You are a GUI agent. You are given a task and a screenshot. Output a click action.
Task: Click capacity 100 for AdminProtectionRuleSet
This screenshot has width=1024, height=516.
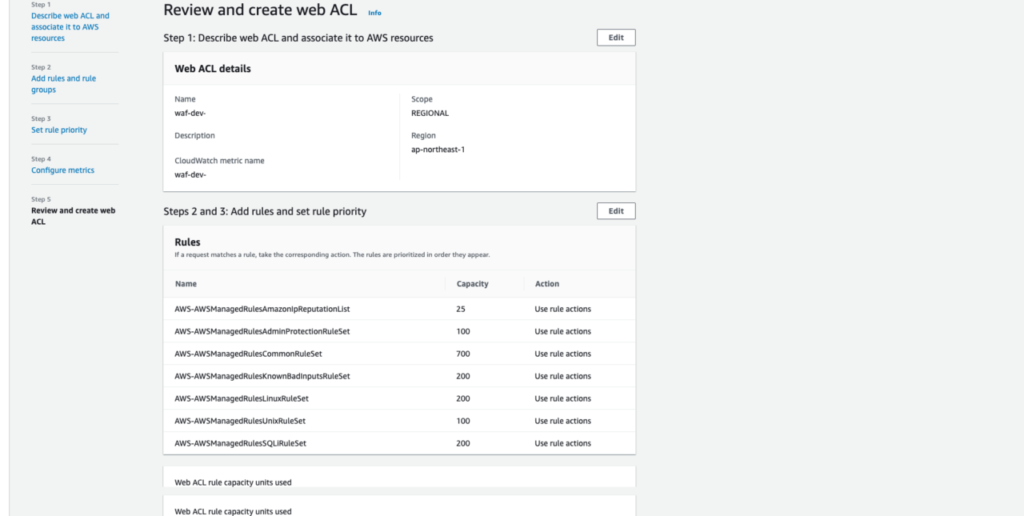tap(463, 331)
